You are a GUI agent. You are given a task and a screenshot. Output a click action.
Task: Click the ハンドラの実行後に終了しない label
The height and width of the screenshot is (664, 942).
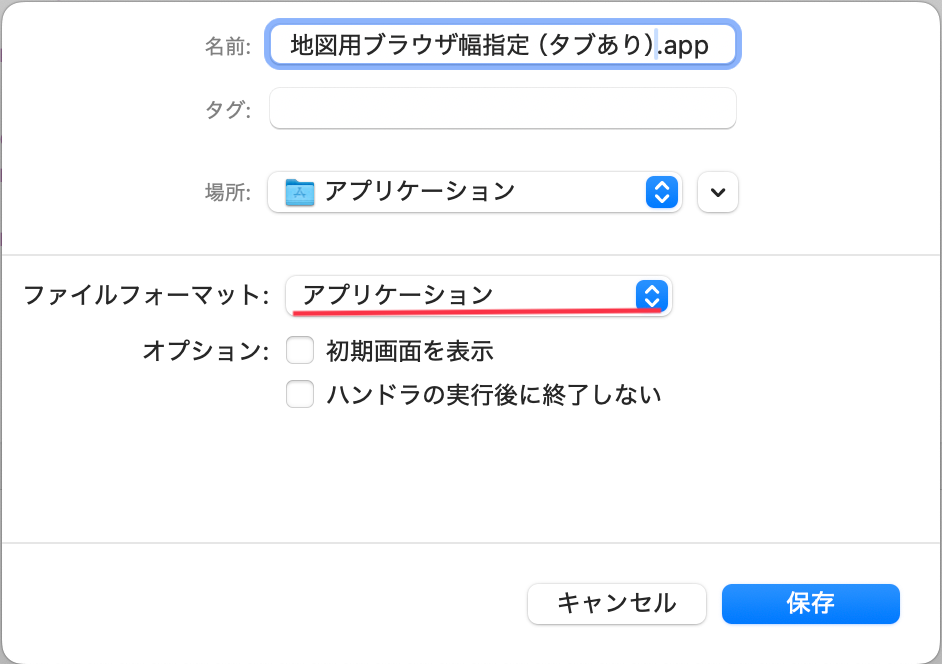click(x=494, y=395)
